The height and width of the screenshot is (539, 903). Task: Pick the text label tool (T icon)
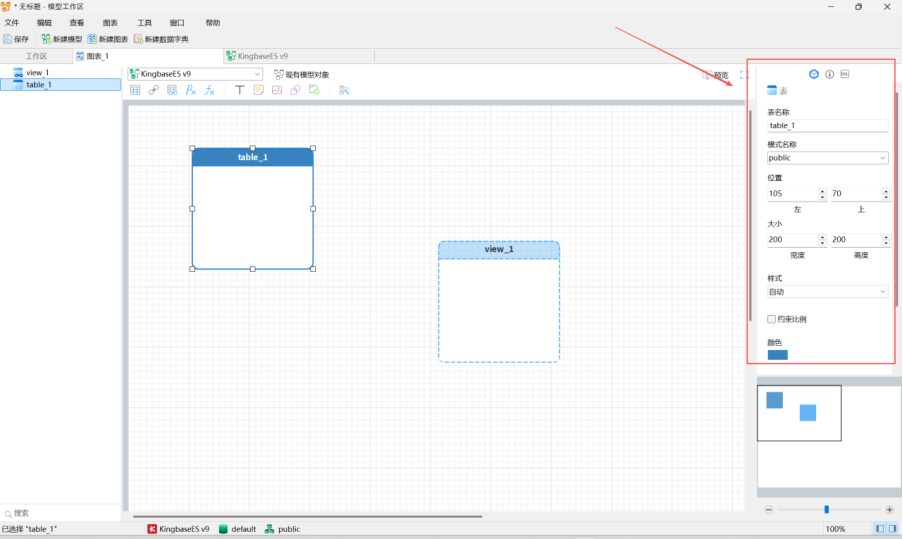tap(239, 90)
